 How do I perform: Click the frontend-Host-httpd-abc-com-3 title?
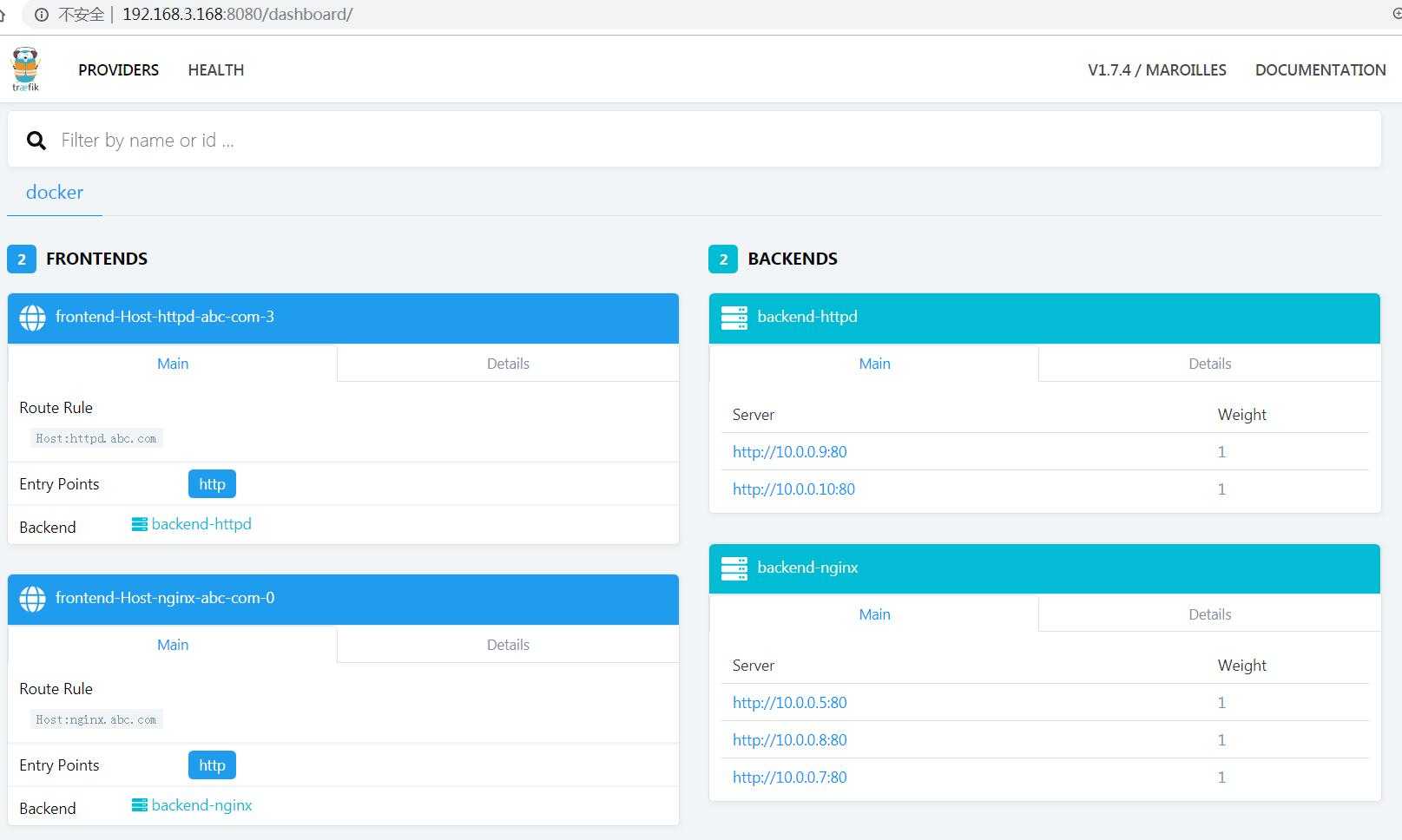(x=165, y=317)
